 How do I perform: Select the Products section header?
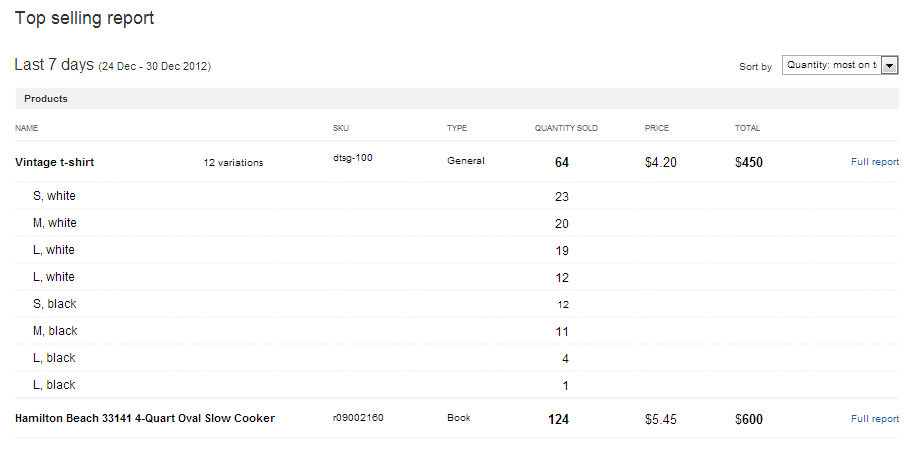(x=46, y=99)
